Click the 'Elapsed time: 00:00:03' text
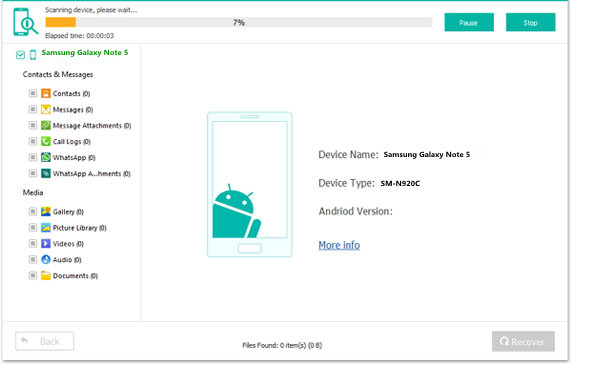The image size is (600, 365). tap(80, 36)
